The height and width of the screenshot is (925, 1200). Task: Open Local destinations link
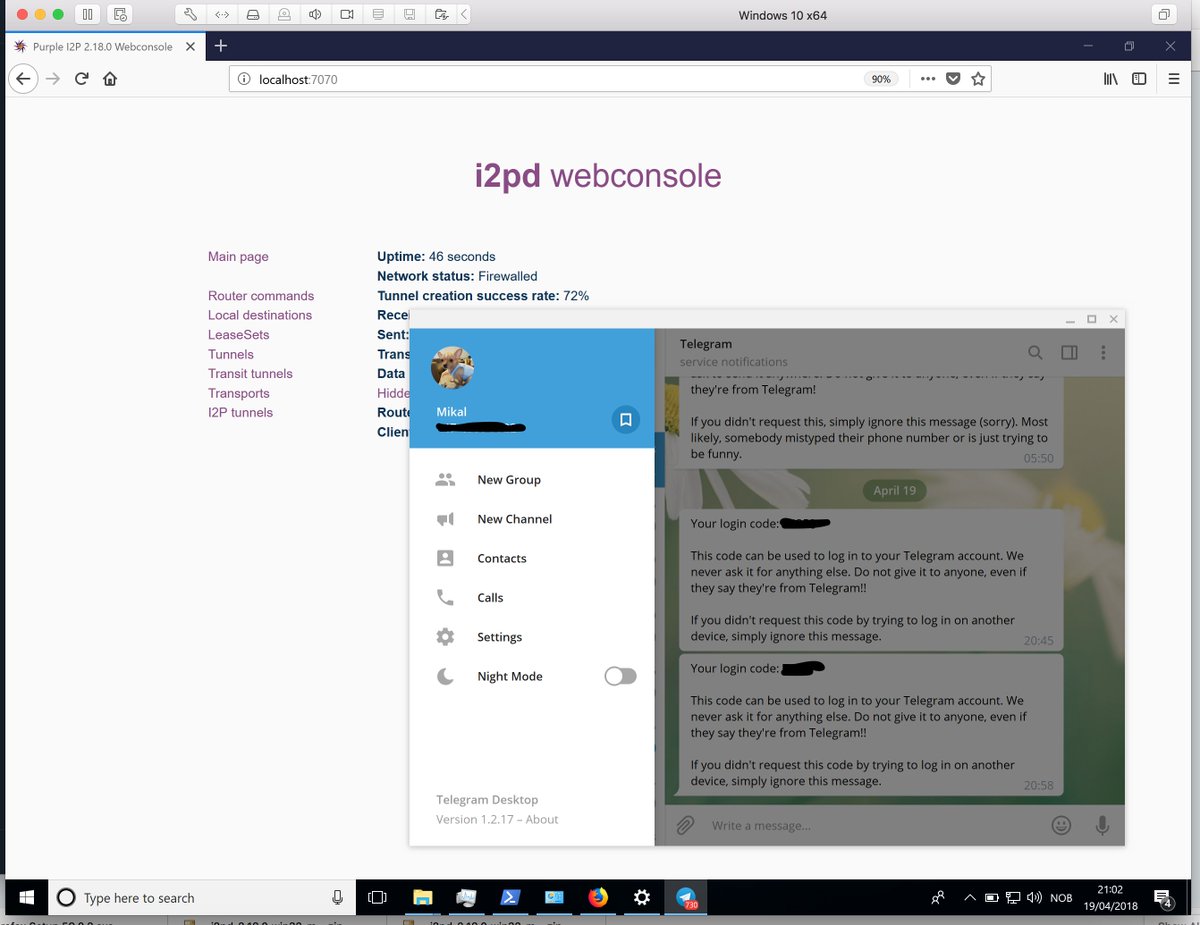260,315
